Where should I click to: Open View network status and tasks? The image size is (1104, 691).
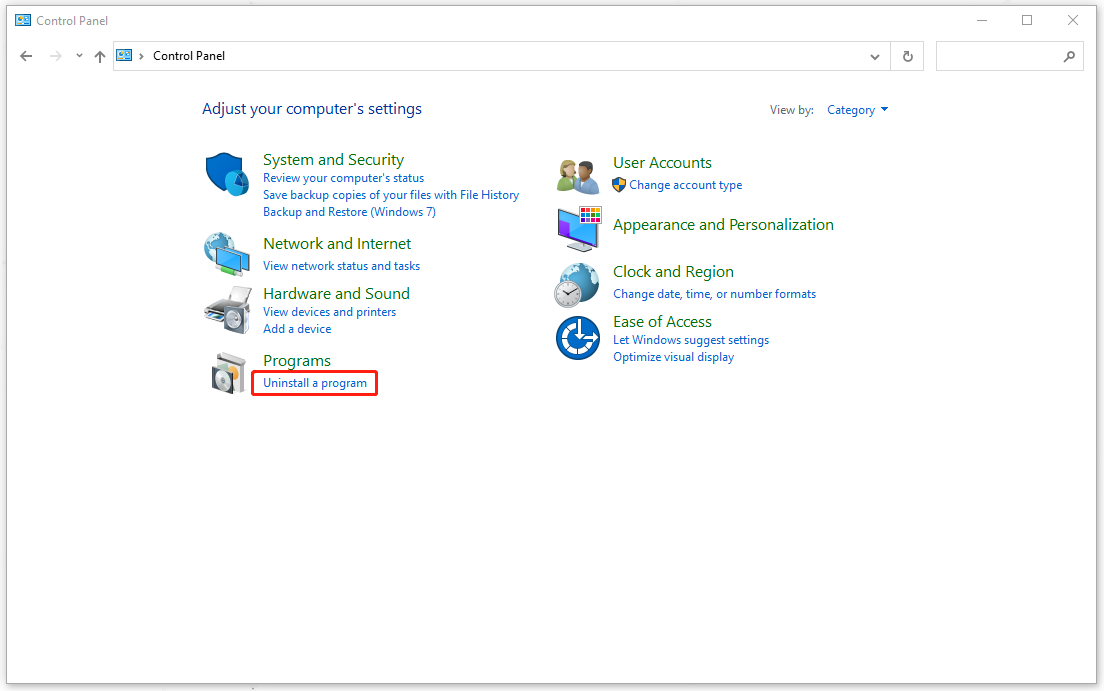341,266
